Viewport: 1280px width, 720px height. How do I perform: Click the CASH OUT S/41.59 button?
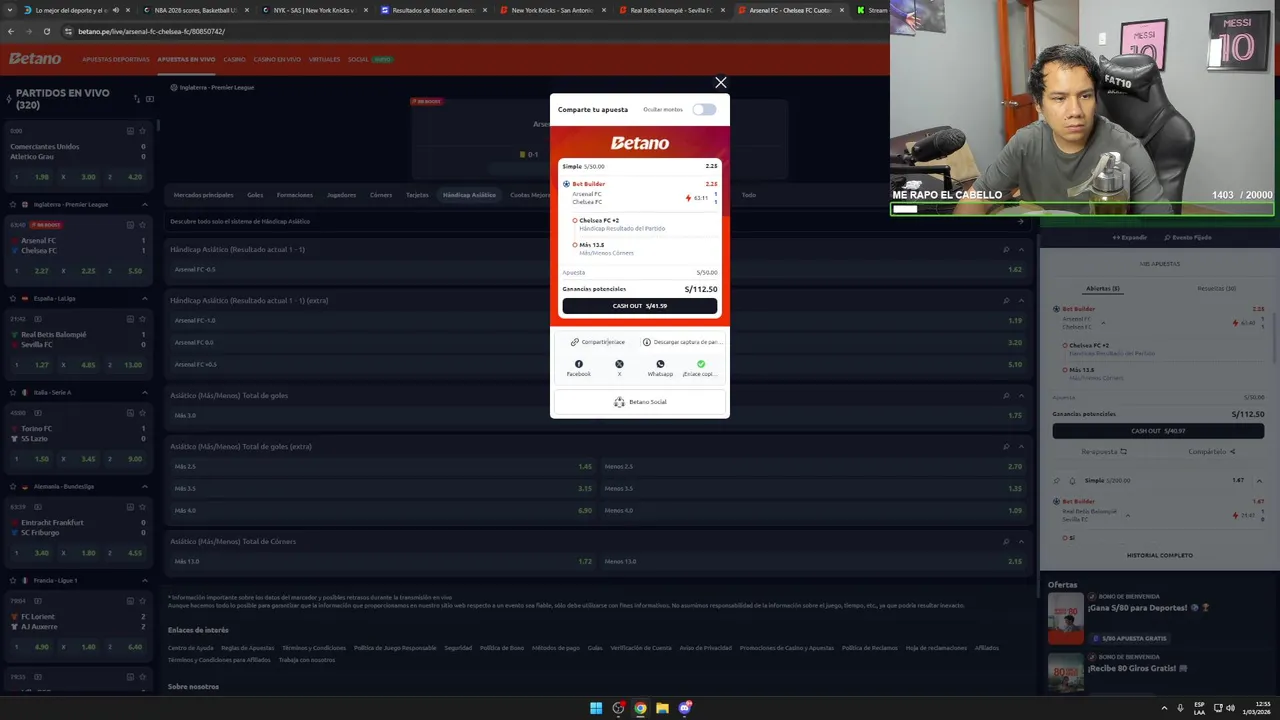pos(640,306)
